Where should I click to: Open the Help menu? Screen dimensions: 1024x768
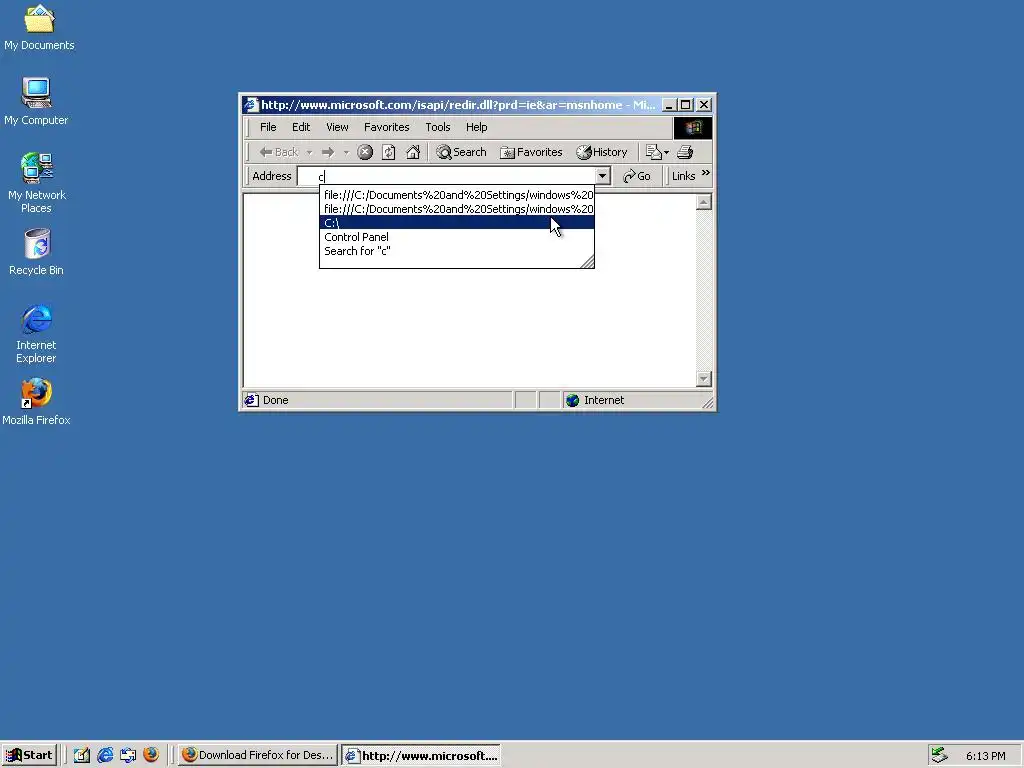click(x=476, y=127)
